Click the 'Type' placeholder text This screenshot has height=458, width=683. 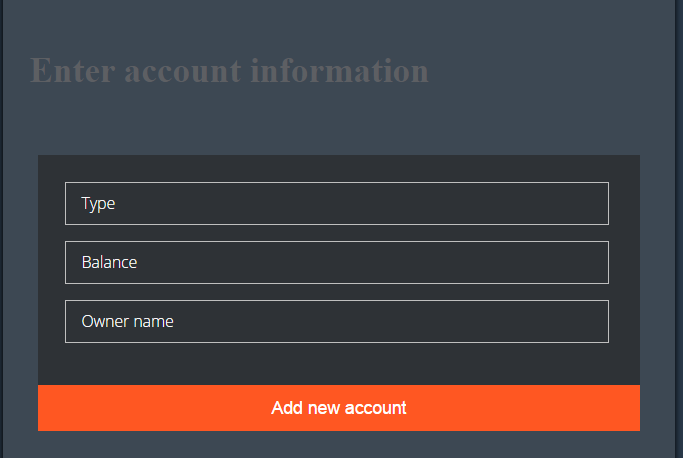click(x=99, y=204)
